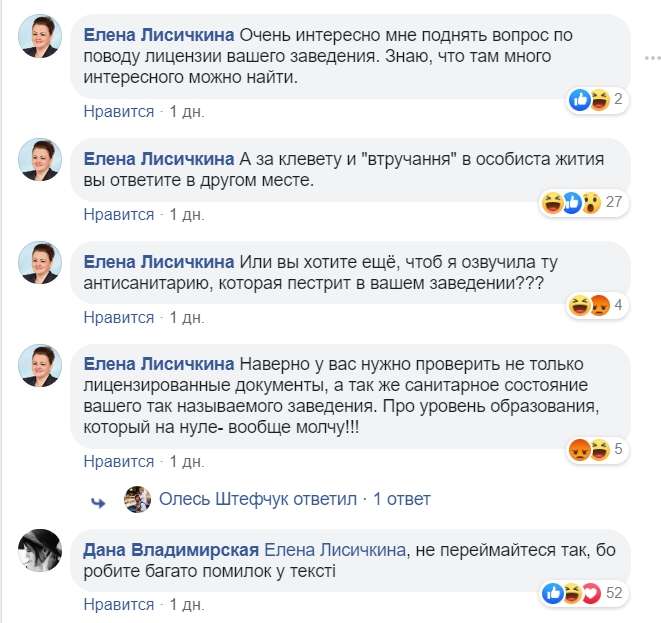
Task: Open Олесь Штефчук's small avatar
Action: tap(137, 499)
